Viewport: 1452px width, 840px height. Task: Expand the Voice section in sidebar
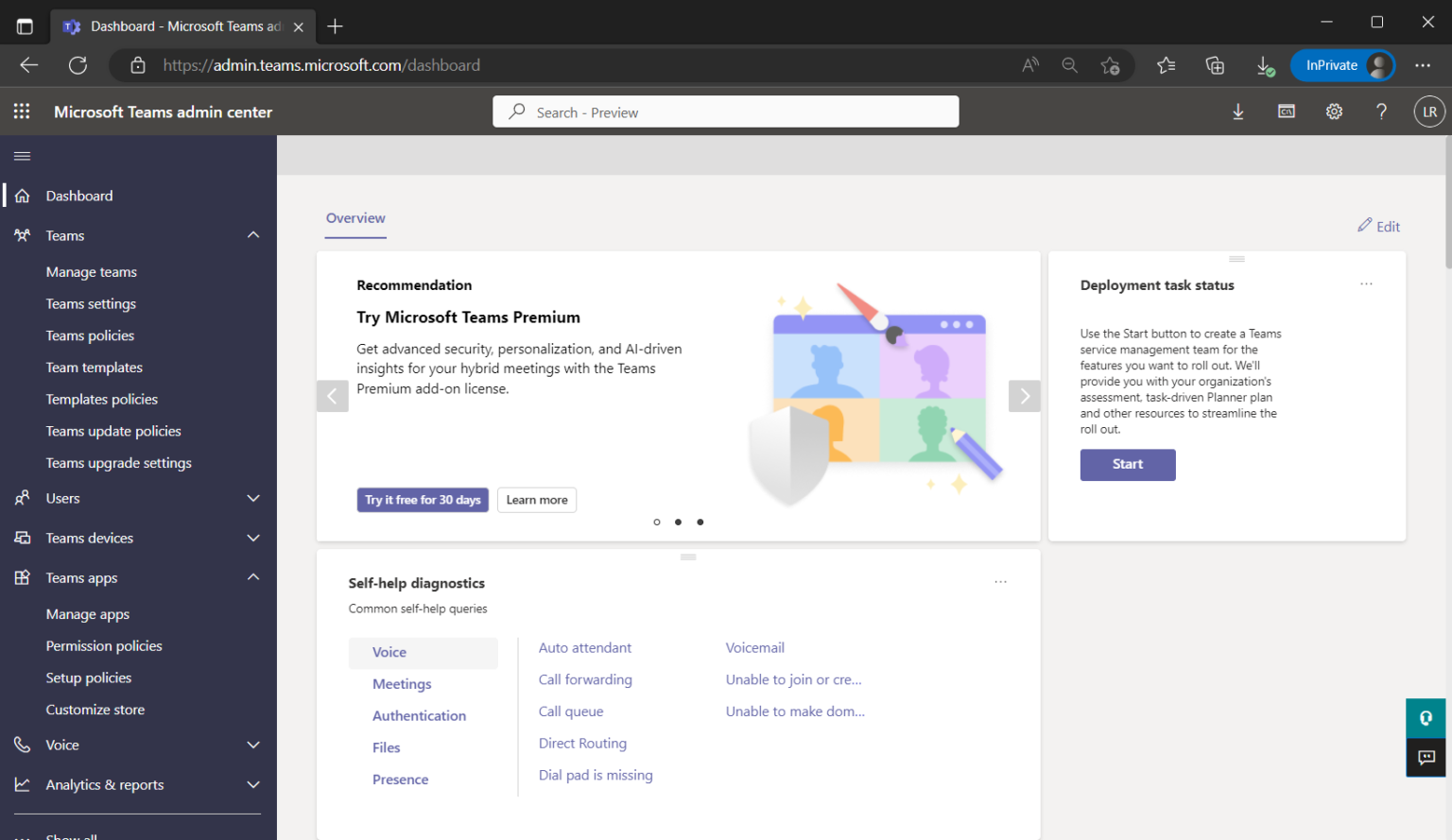[252, 745]
